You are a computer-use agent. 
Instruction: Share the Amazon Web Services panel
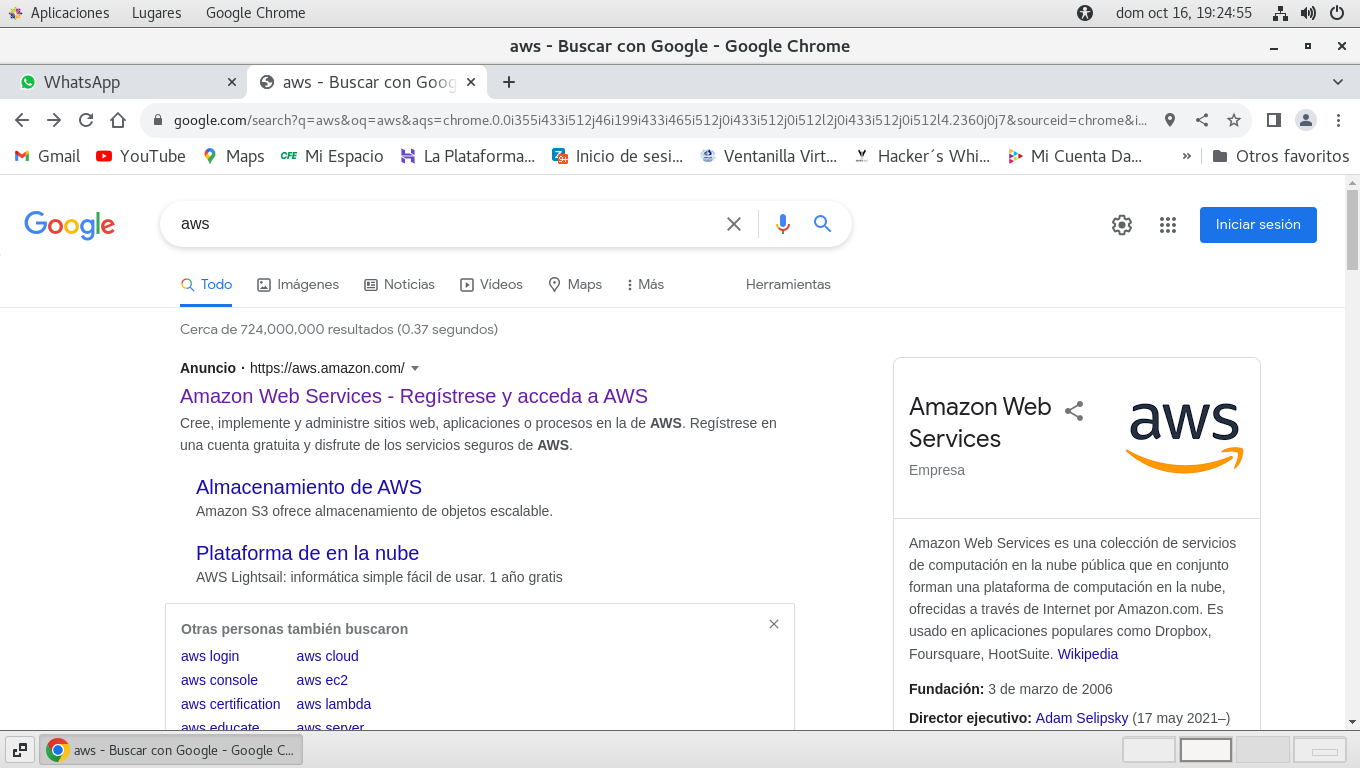[x=1074, y=411]
